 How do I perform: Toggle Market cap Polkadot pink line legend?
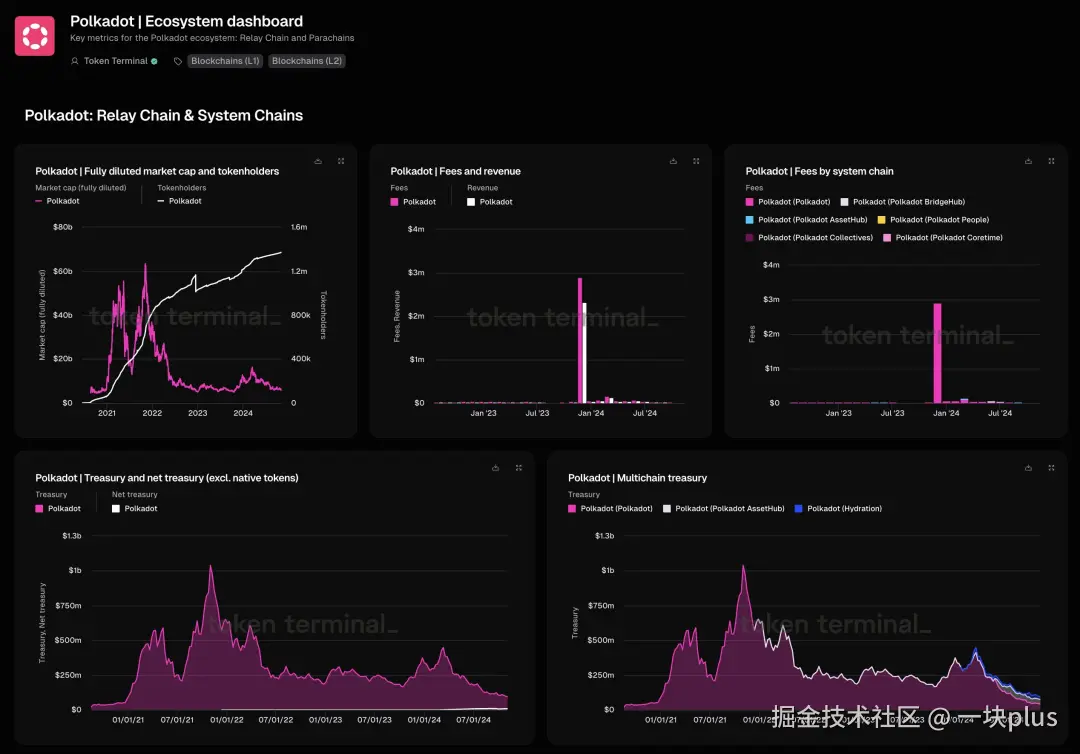[x=57, y=201]
